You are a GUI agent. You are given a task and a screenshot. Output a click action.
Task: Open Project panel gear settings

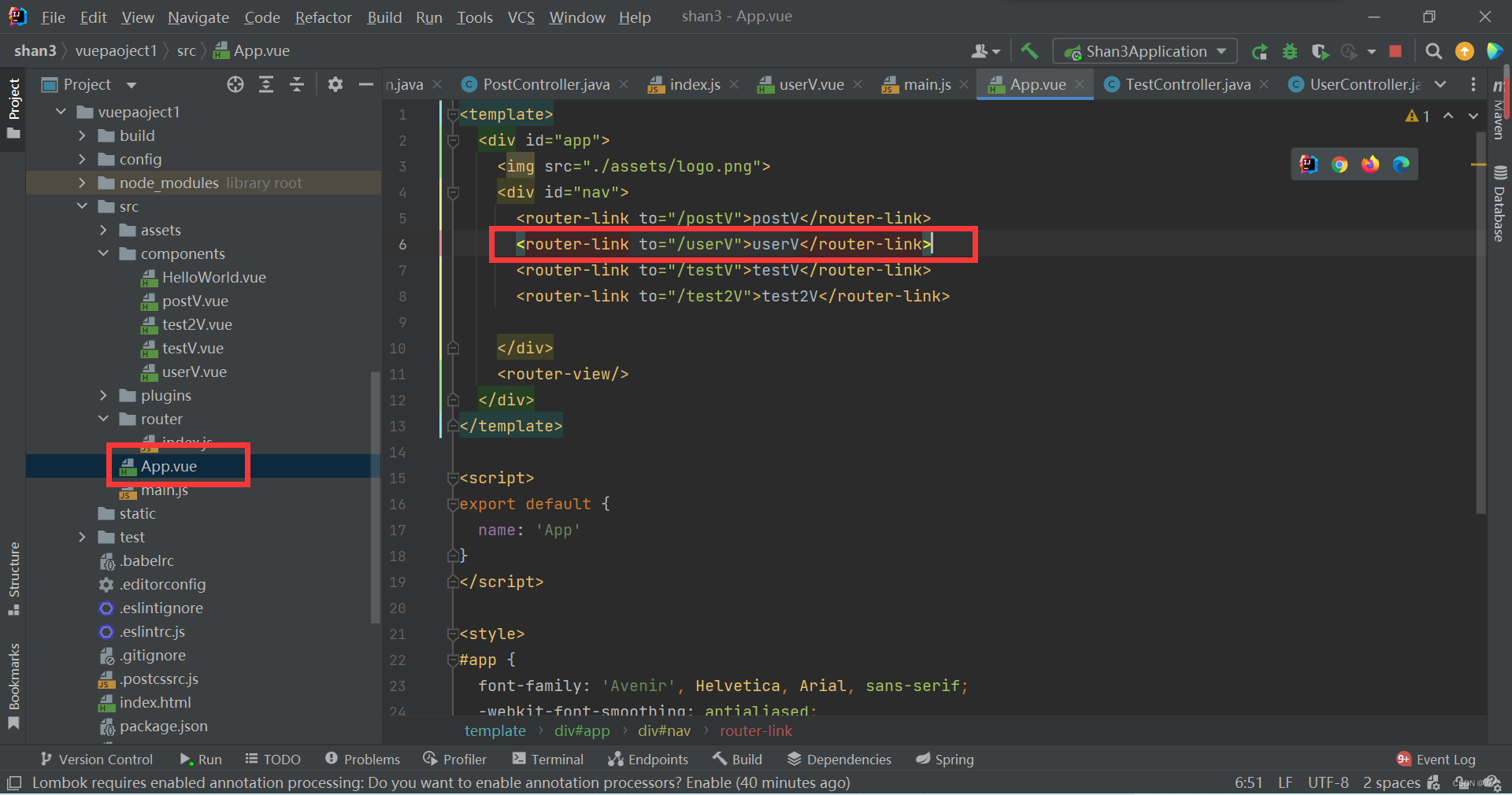[335, 84]
